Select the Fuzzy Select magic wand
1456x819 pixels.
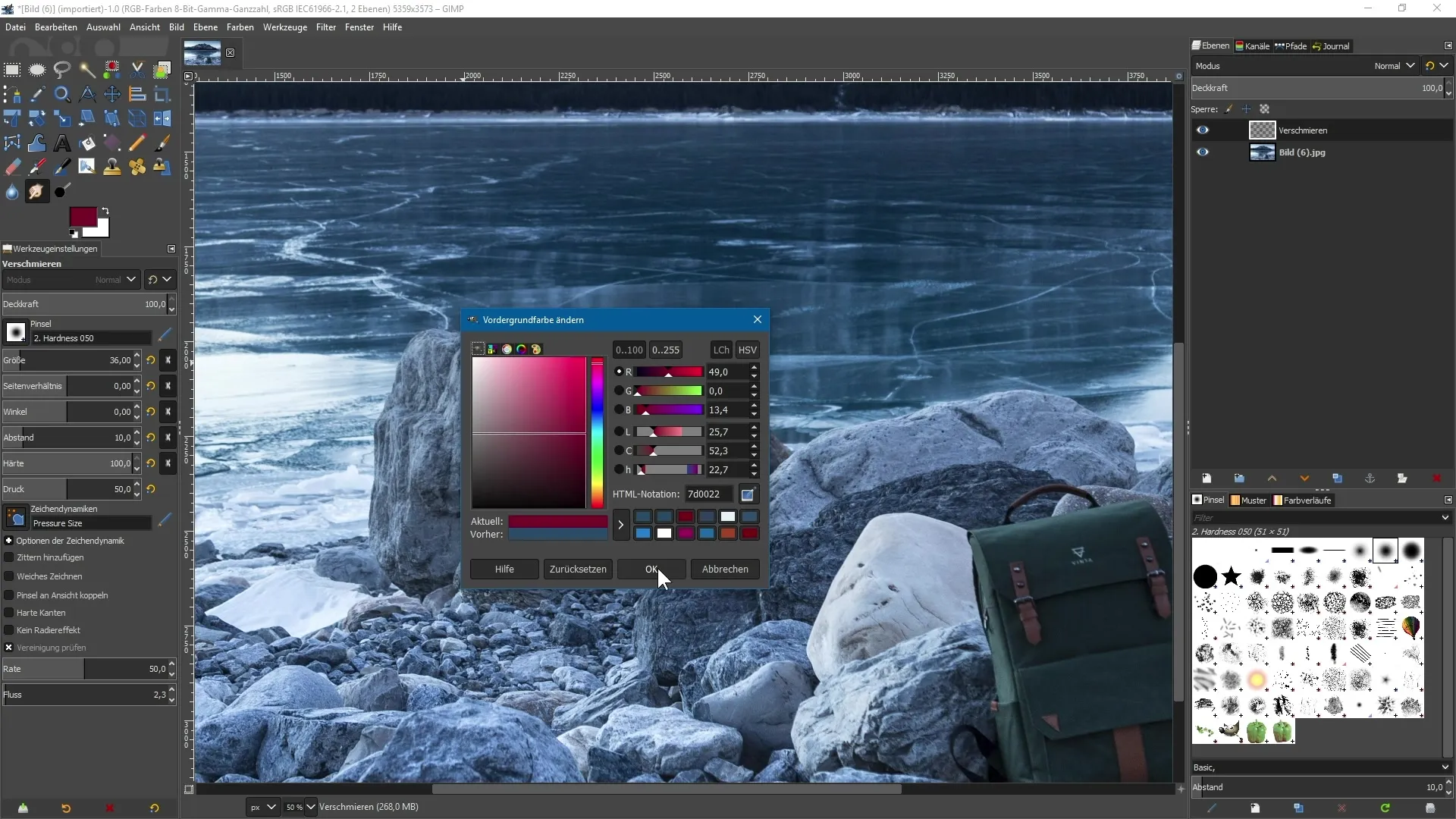pos(87,70)
